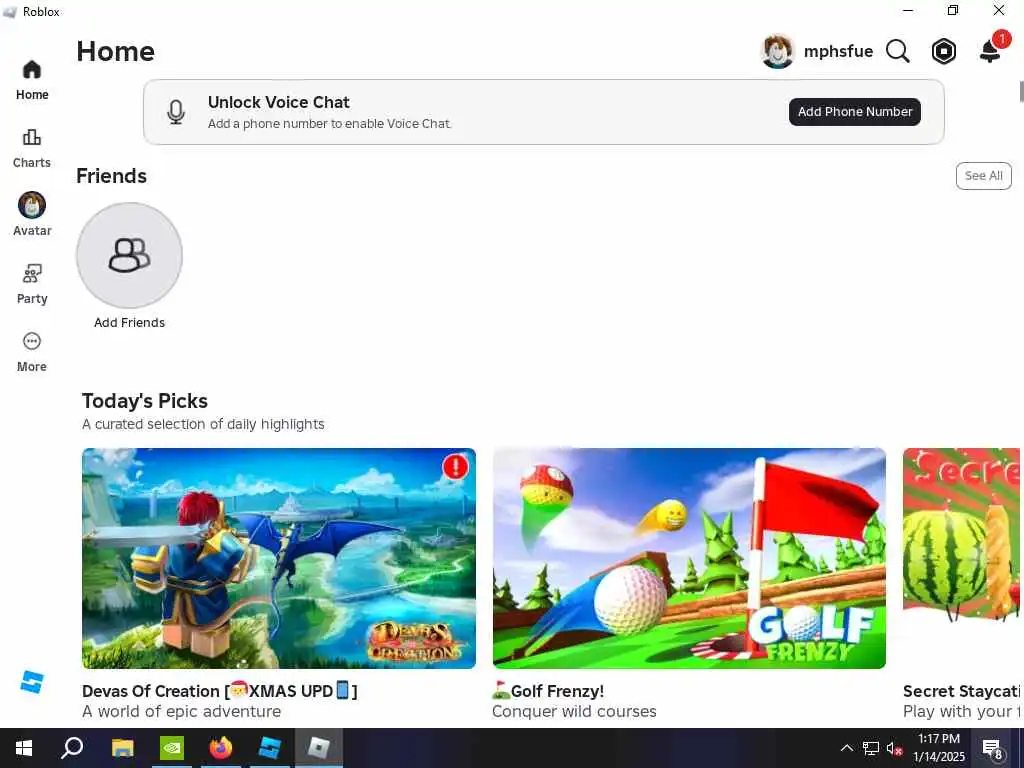Click See All friends button

pos(984,176)
